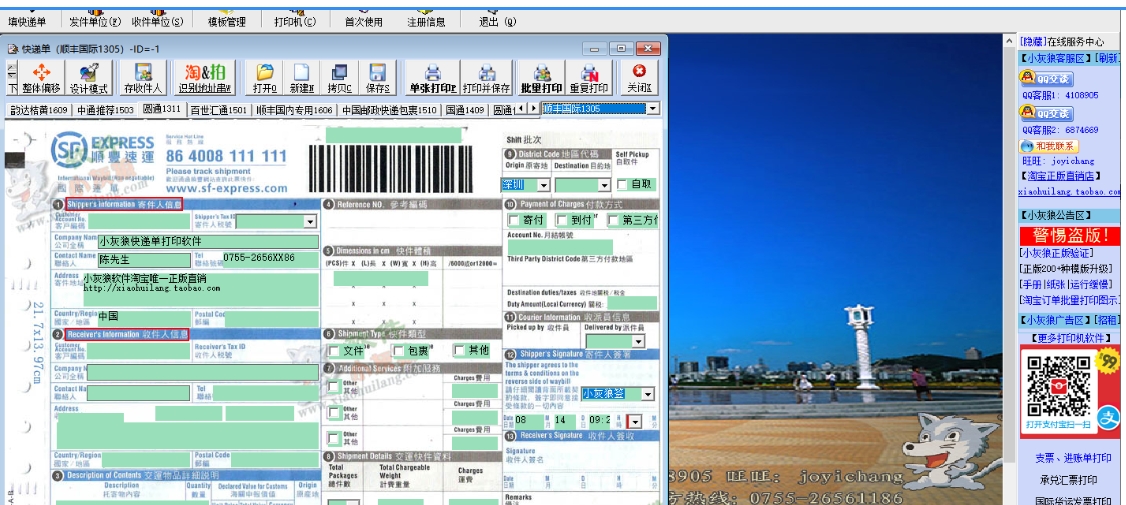Open the Delivered by 派件员 dropdown
1126x505 pixels.
pos(638,341)
